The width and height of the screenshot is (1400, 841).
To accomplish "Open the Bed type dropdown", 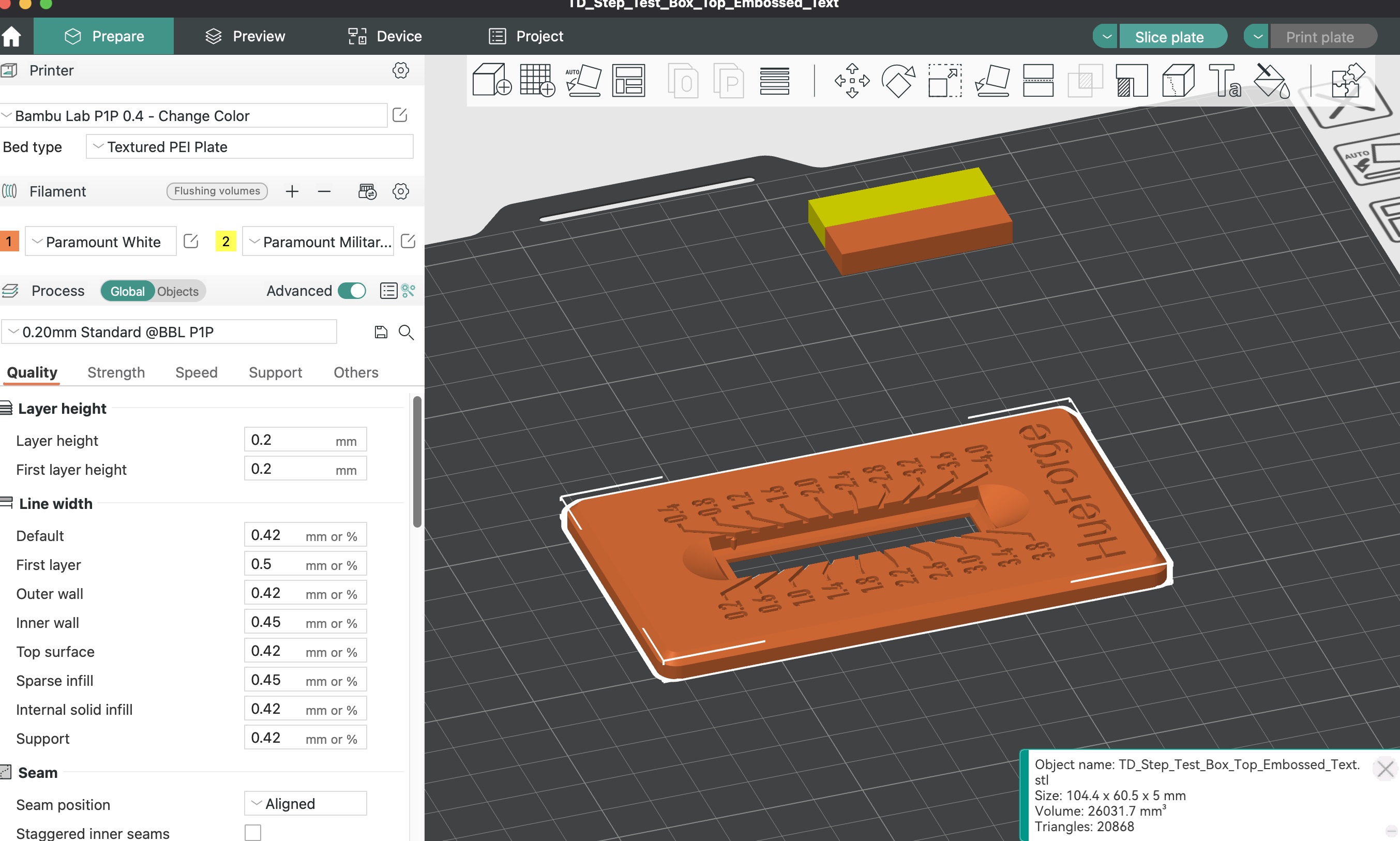I will pyautogui.click(x=249, y=147).
